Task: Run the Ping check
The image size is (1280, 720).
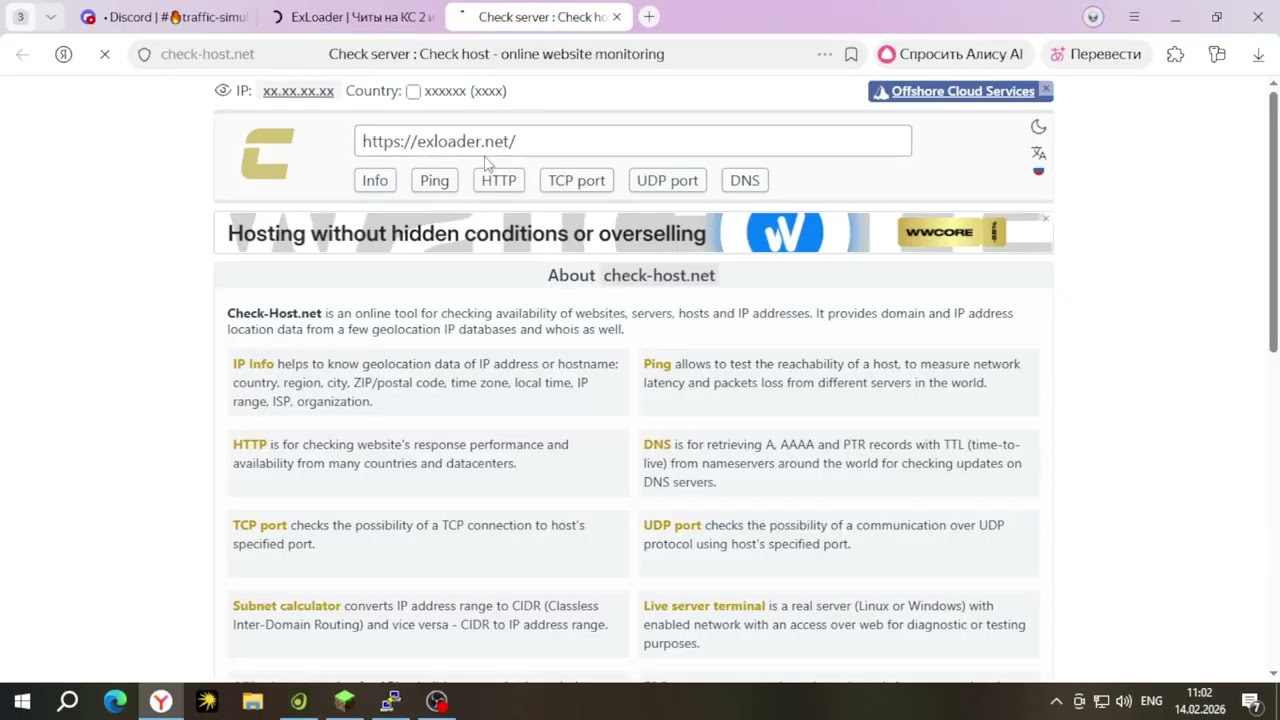Action: click(435, 180)
